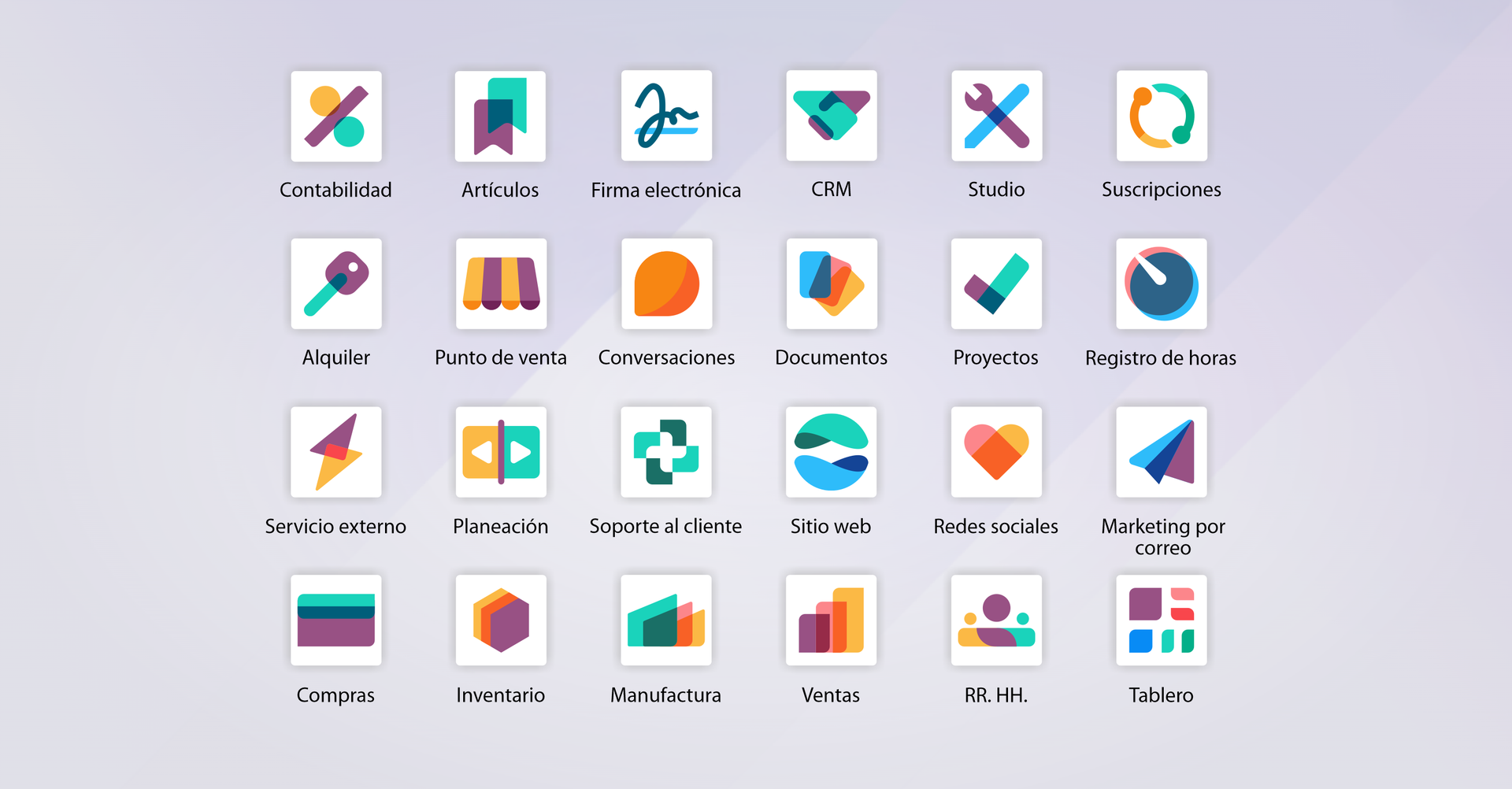Launch the Servicio externo lightning icon
The height and width of the screenshot is (789, 1512).
(x=336, y=452)
